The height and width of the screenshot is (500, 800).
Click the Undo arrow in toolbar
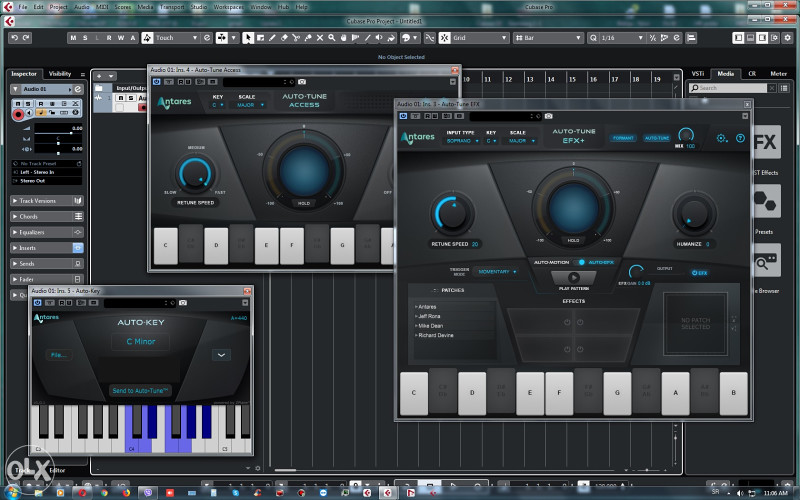pyautogui.click(x=14, y=38)
